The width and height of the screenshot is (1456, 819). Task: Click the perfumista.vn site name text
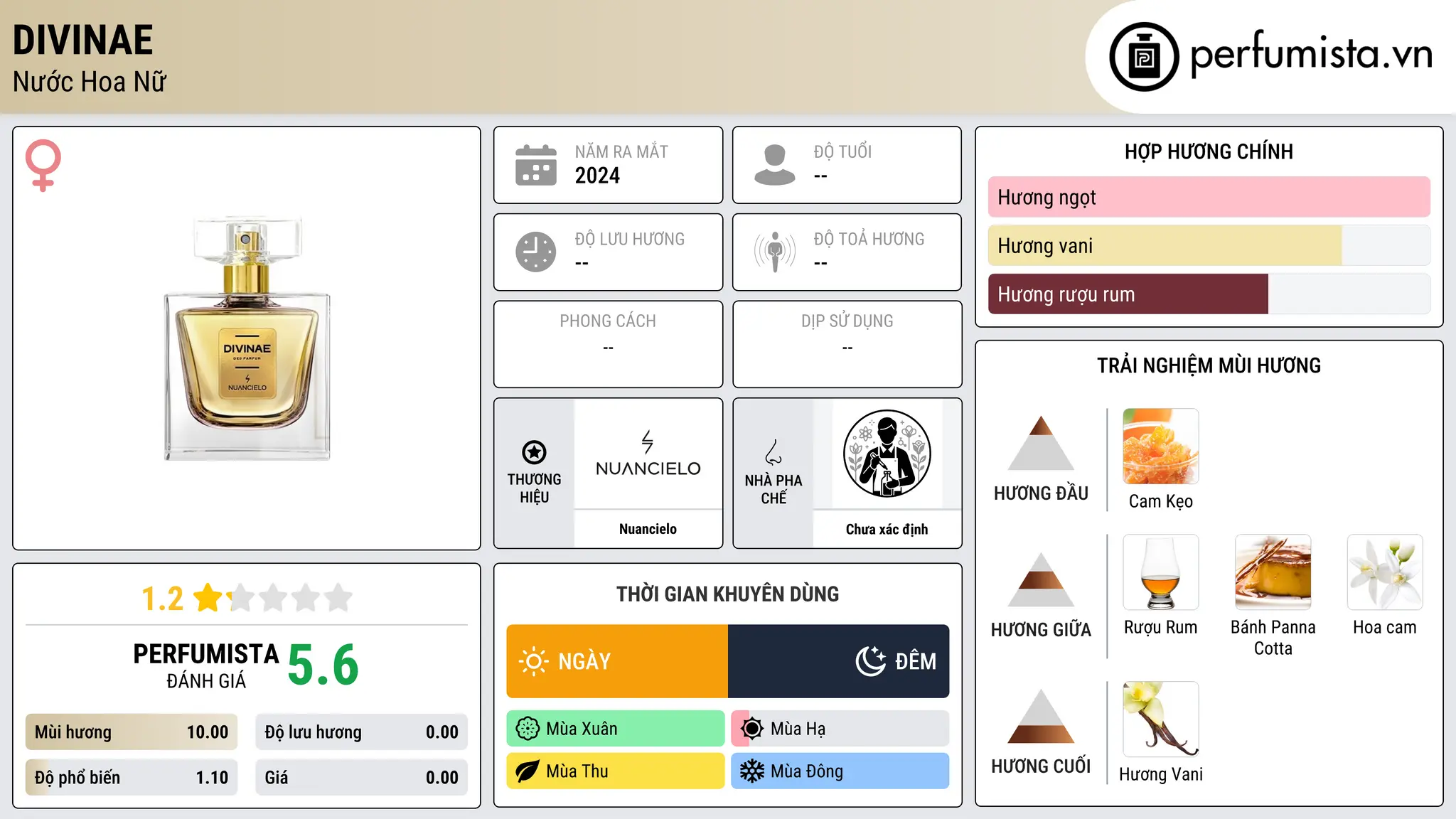pos(1312,53)
